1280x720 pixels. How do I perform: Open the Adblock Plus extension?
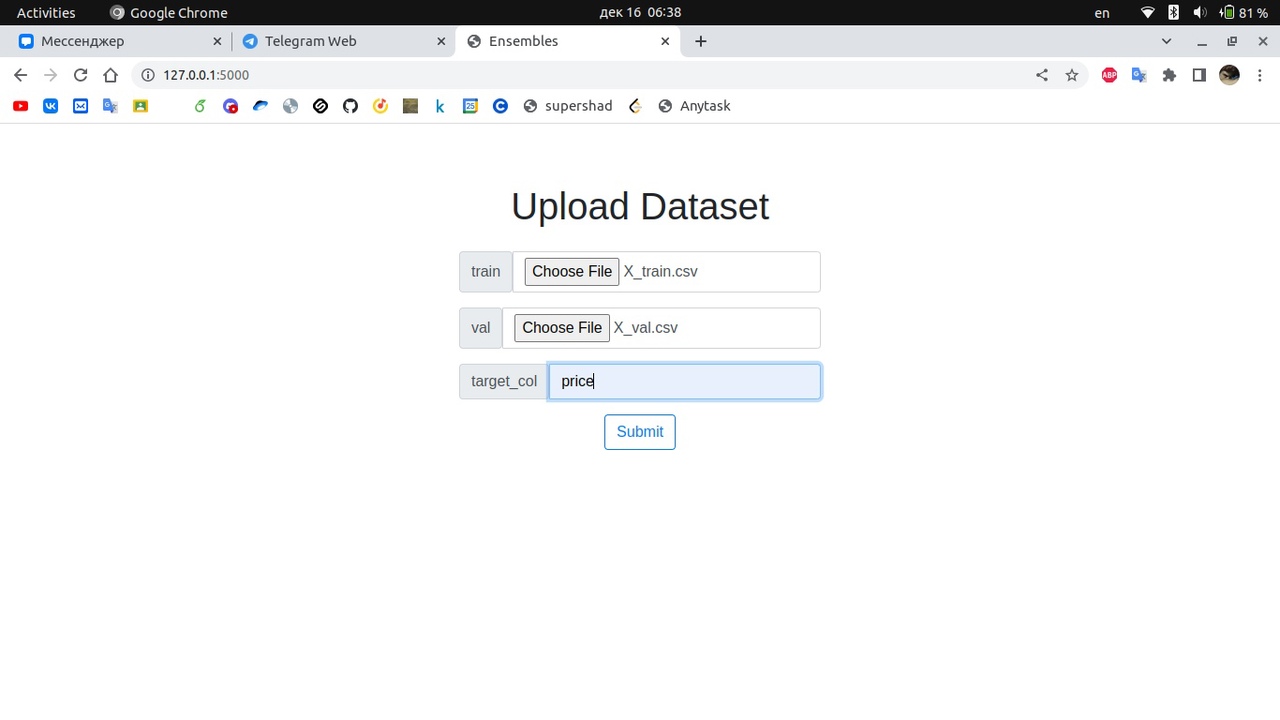point(1109,75)
